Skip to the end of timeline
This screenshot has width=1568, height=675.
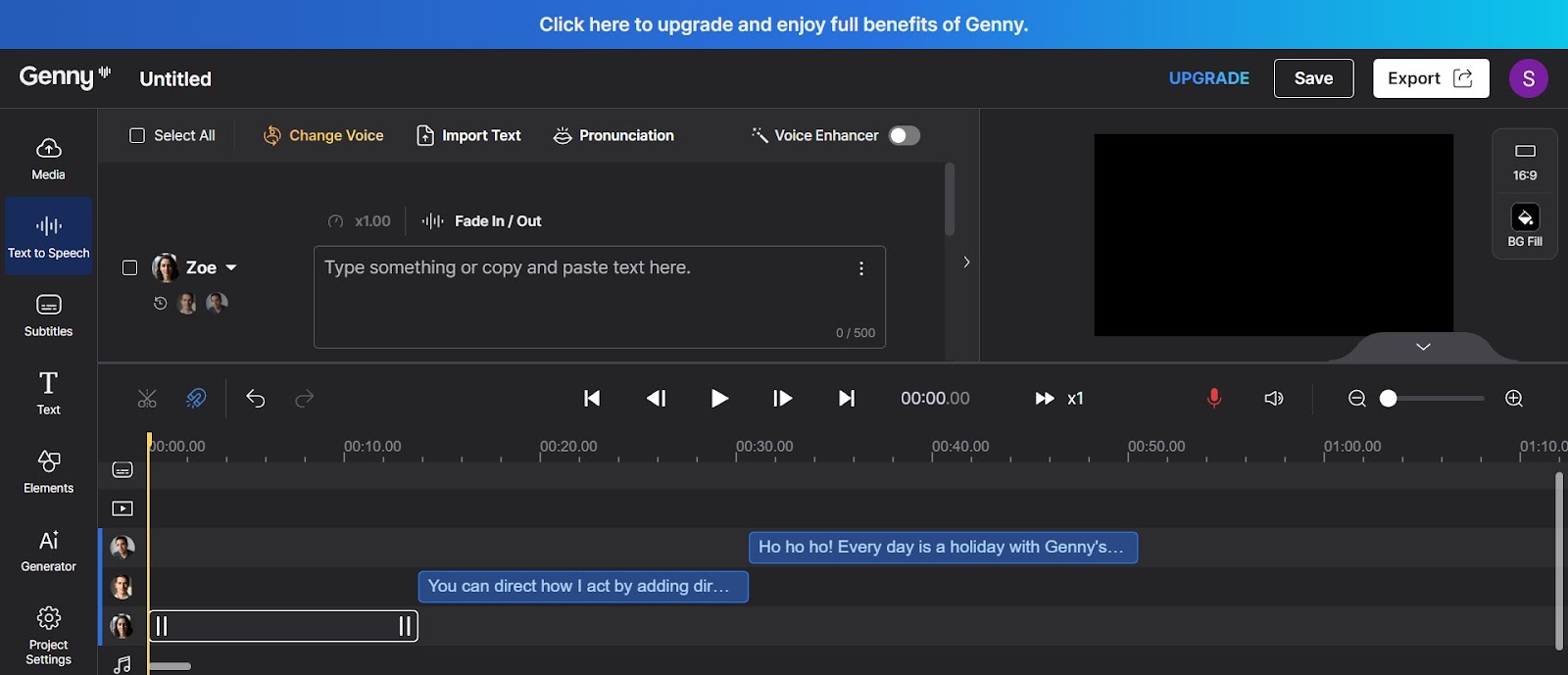[847, 399]
